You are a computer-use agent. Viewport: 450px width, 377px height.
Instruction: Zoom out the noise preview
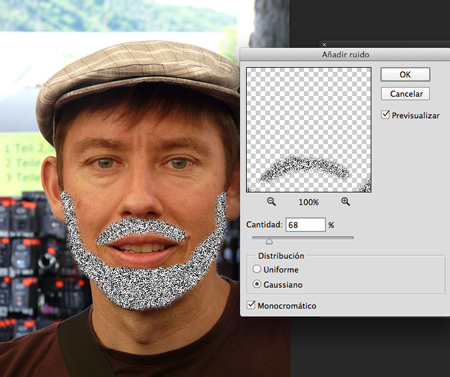click(x=271, y=201)
